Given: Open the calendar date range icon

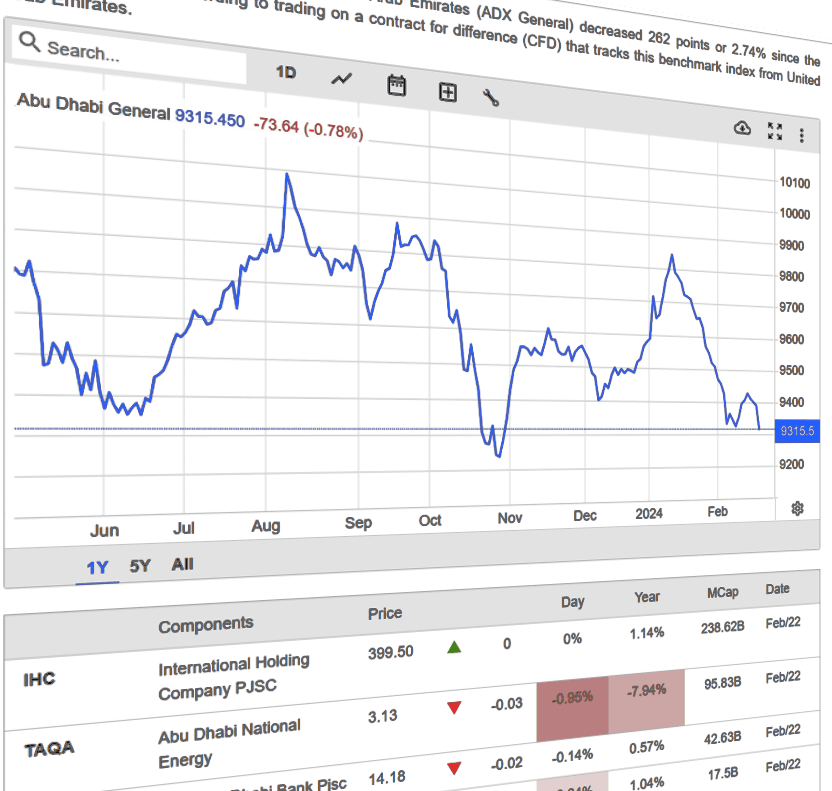Looking at the screenshot, I should 396,85.
